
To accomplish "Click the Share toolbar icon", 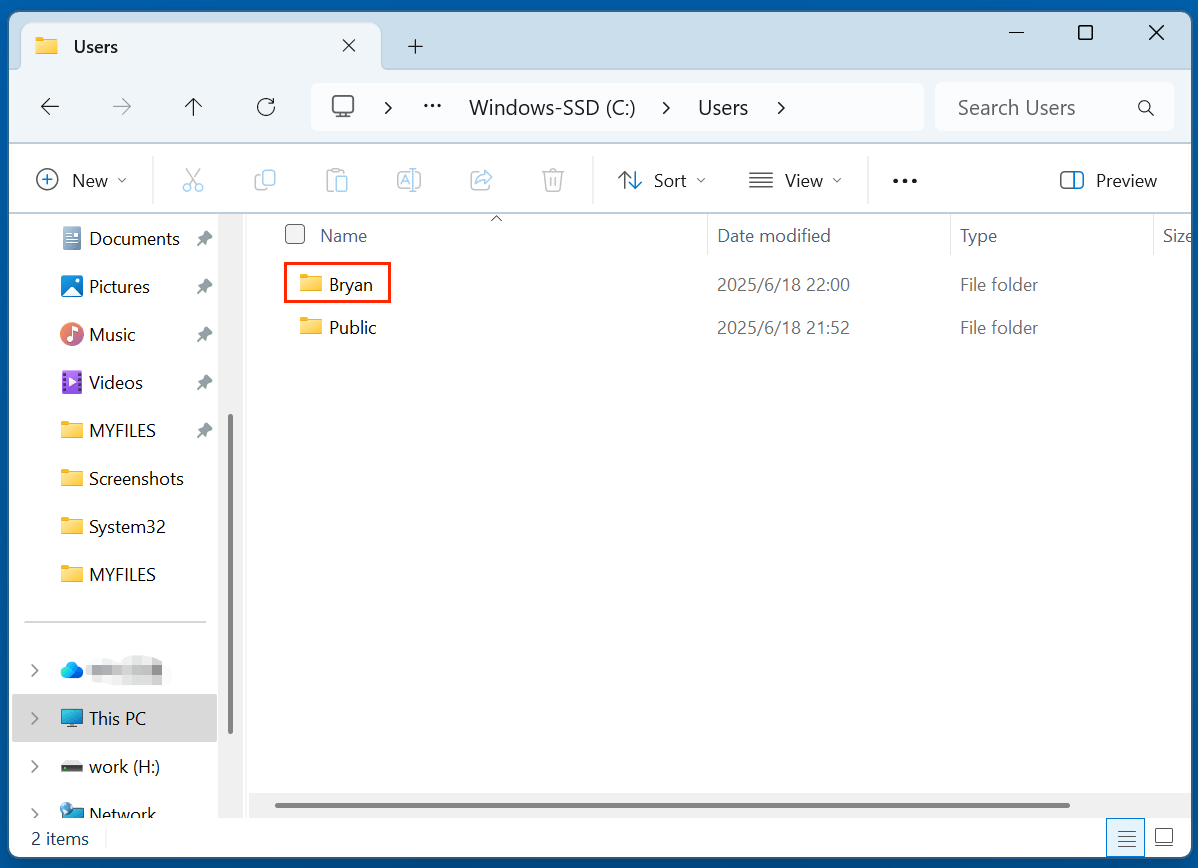I will (481, 180).
